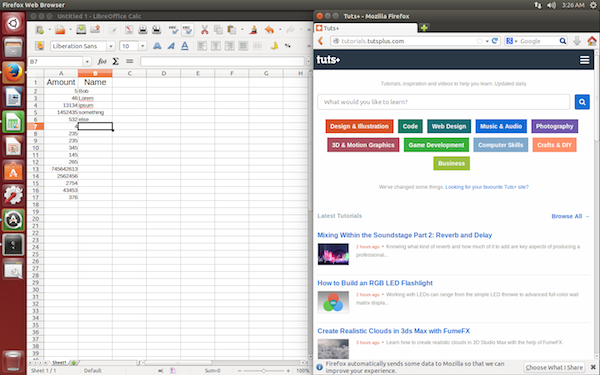600x375 pixels.
Task: Run the Spelling check icon in Calc
Action: [x=173, y=29]
